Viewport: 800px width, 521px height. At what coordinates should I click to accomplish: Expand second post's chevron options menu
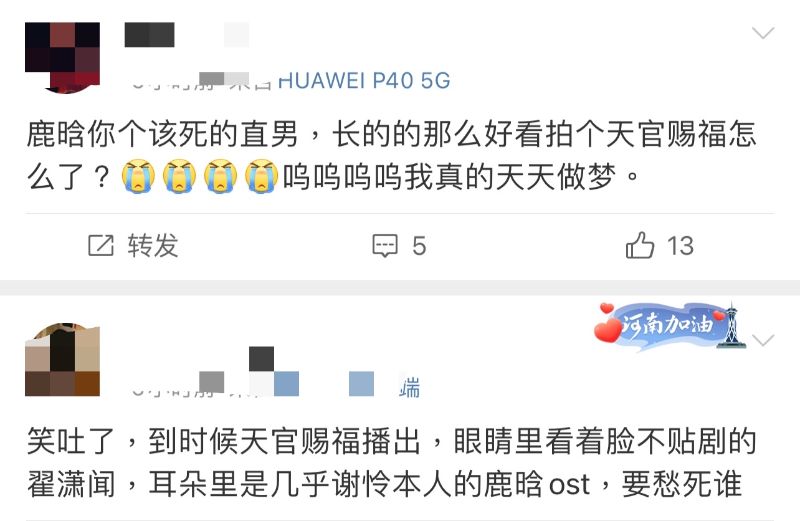(763, 340)
